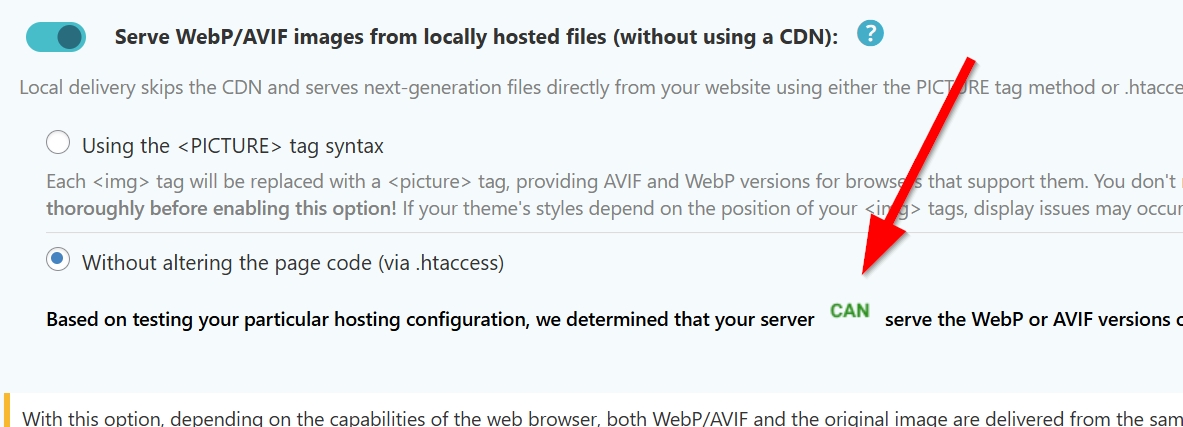Toggle the Serve WebP/AVIF images switch
The height and width of the screenshot is (427, 1183).
point(56,37)
